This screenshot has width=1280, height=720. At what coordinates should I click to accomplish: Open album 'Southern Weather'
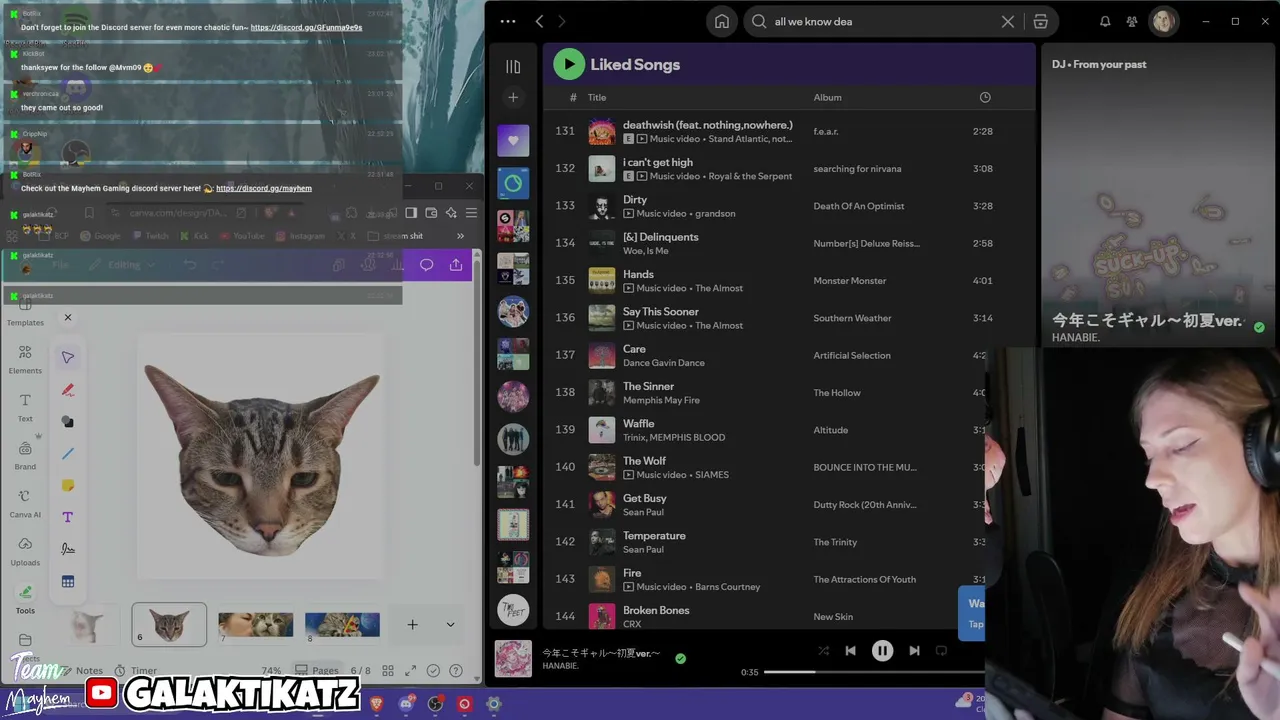(852, 318)
